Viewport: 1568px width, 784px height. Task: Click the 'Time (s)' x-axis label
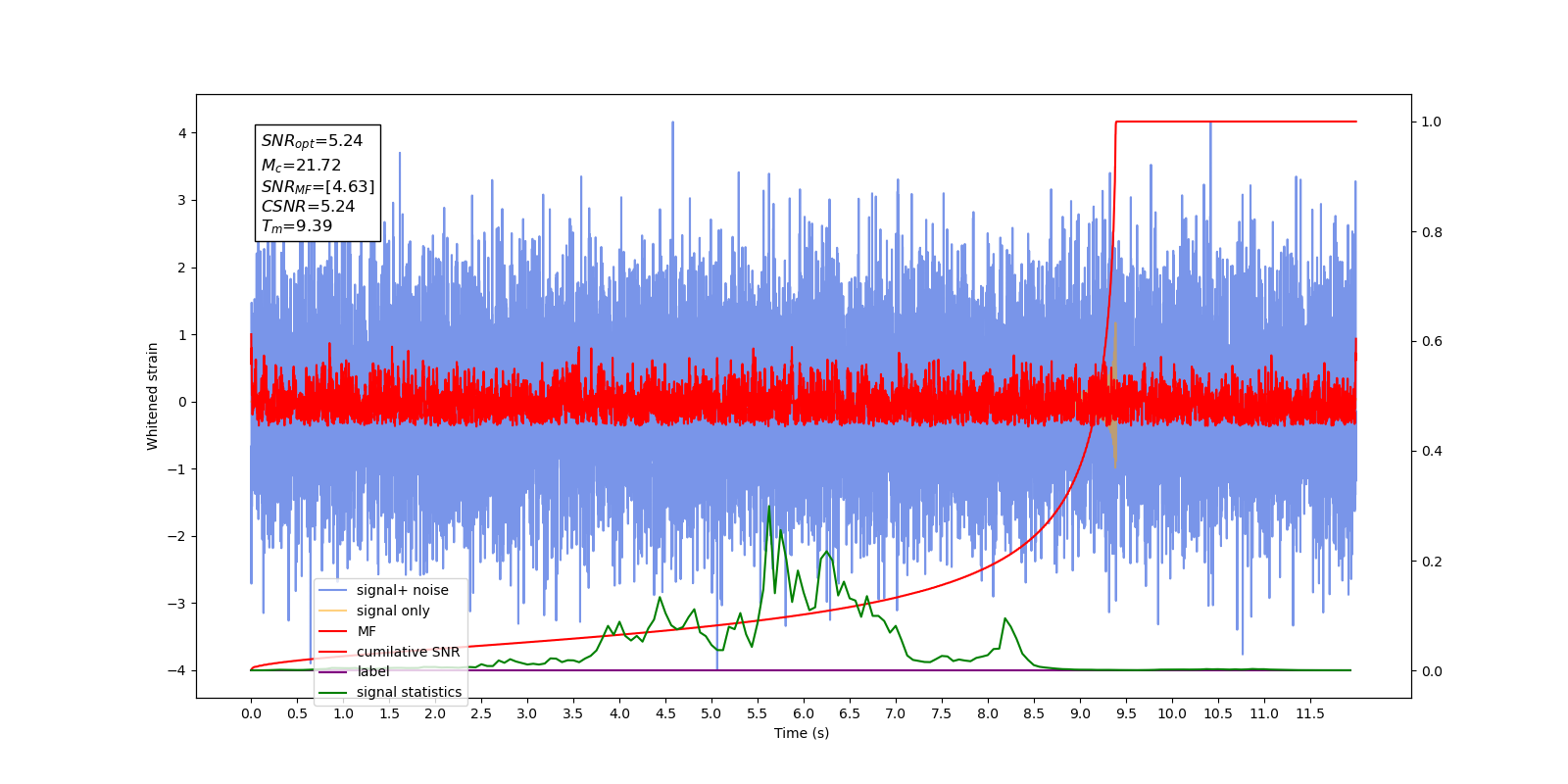pos(802,733)
